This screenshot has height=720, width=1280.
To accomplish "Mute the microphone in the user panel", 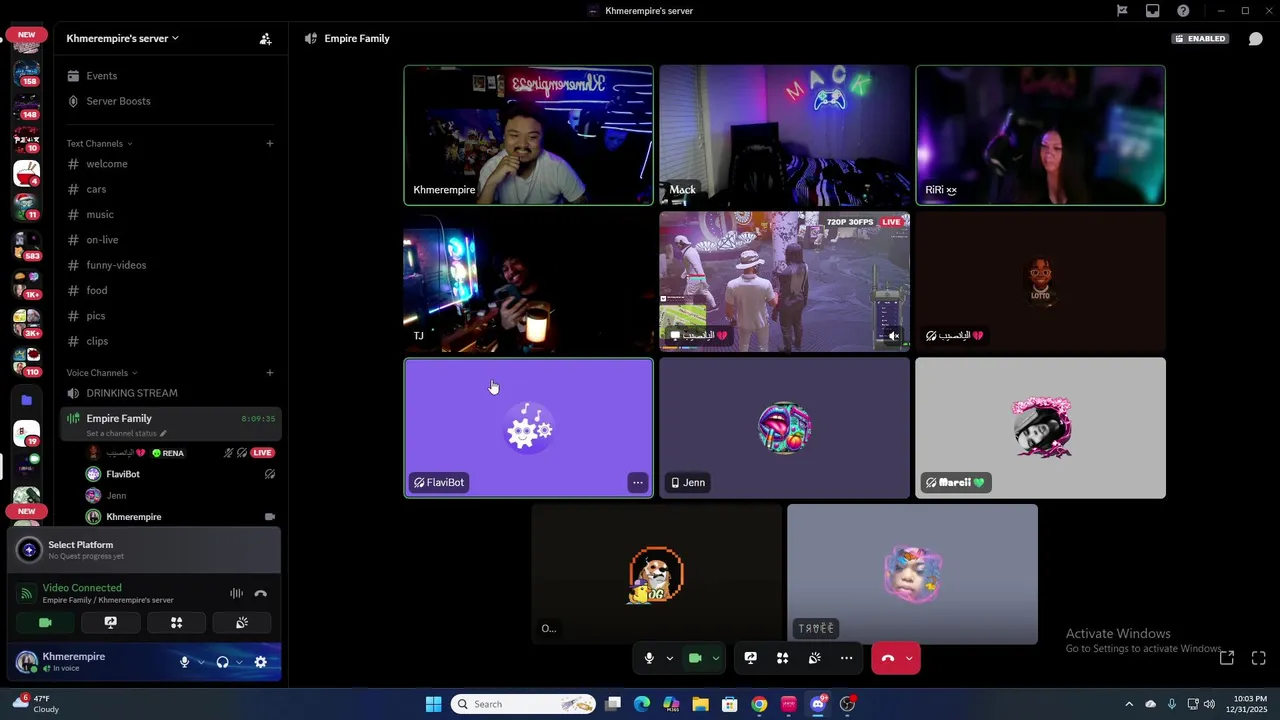I will (x=184, y=662).
